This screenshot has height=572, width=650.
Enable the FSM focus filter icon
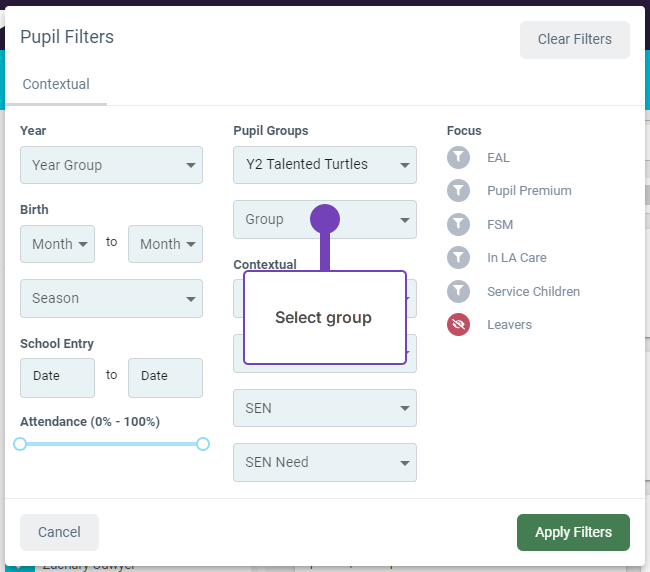(458, 225)
